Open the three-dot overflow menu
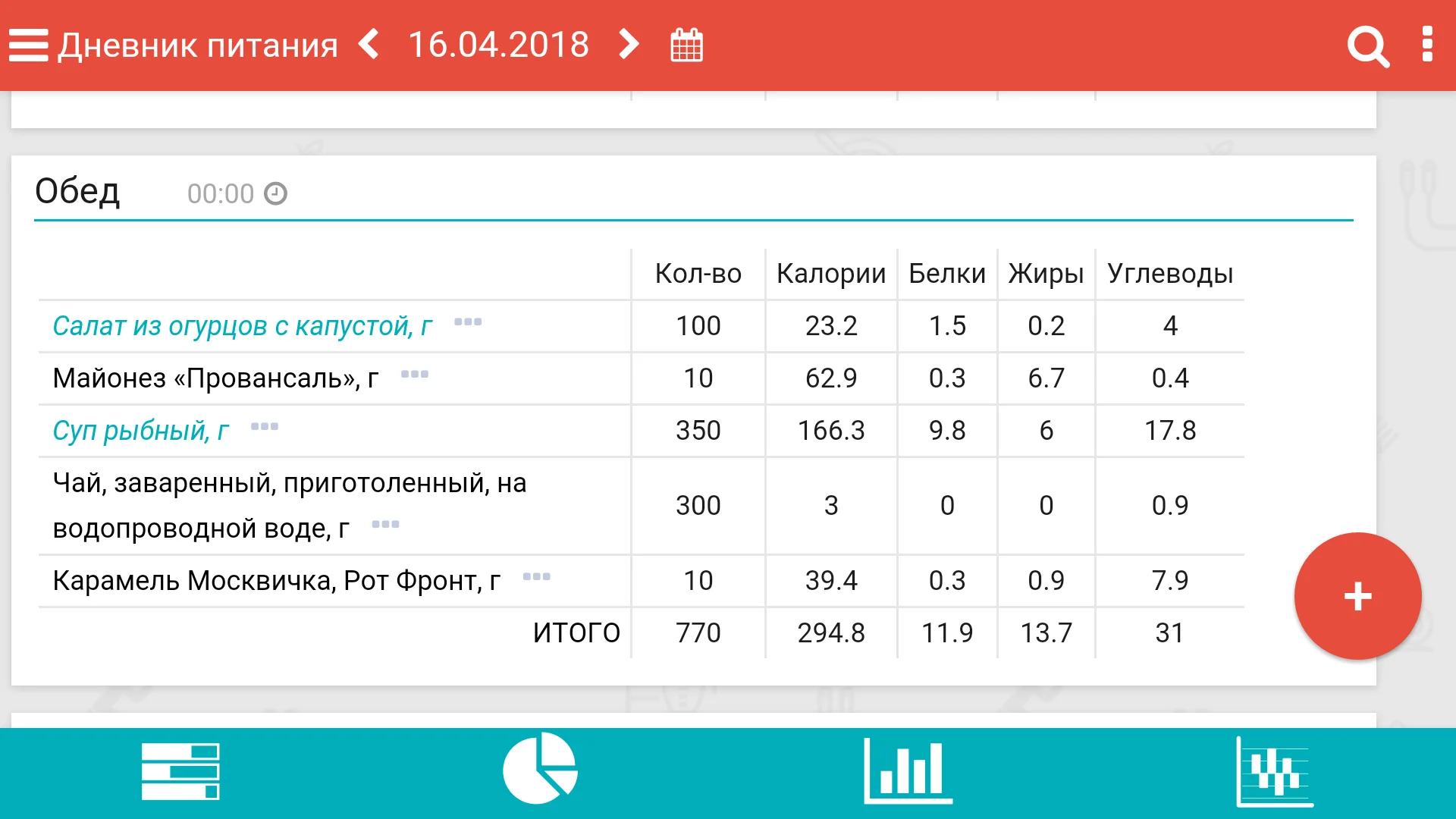Screen dimensions: 1456x819 pyautogui.click(x=1427, y=45)
